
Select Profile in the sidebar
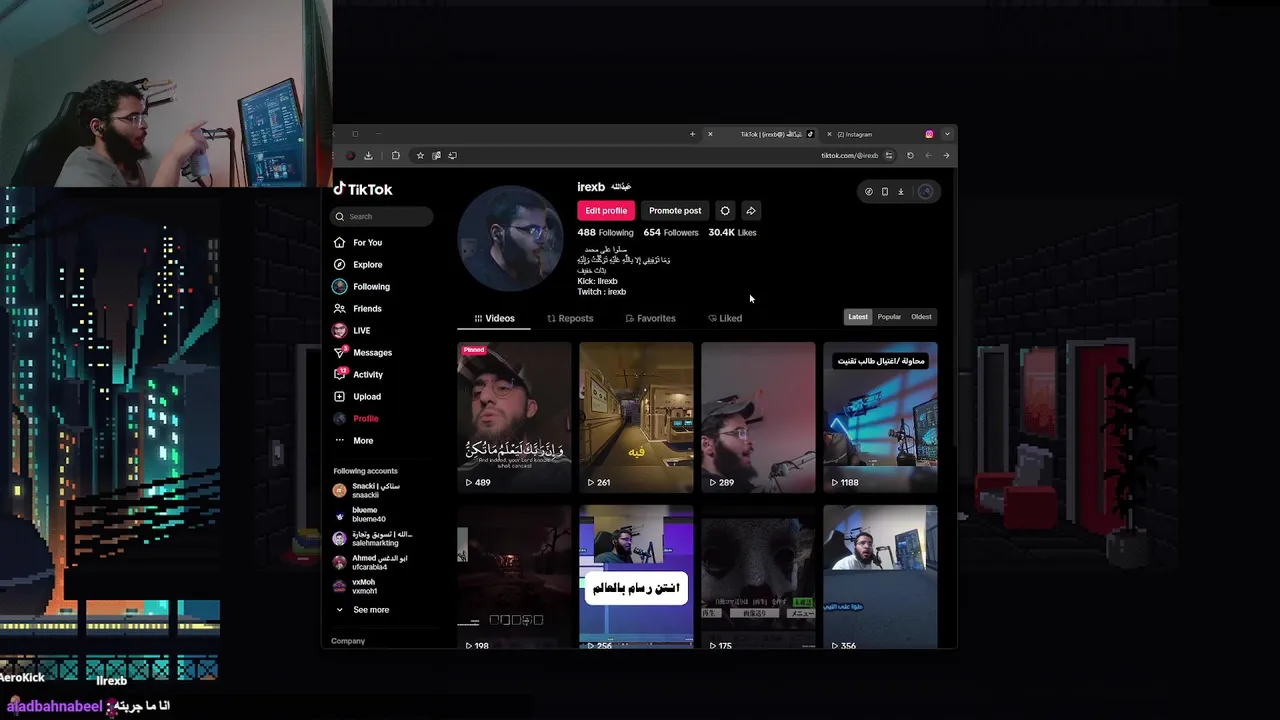[x=356, y=418]
